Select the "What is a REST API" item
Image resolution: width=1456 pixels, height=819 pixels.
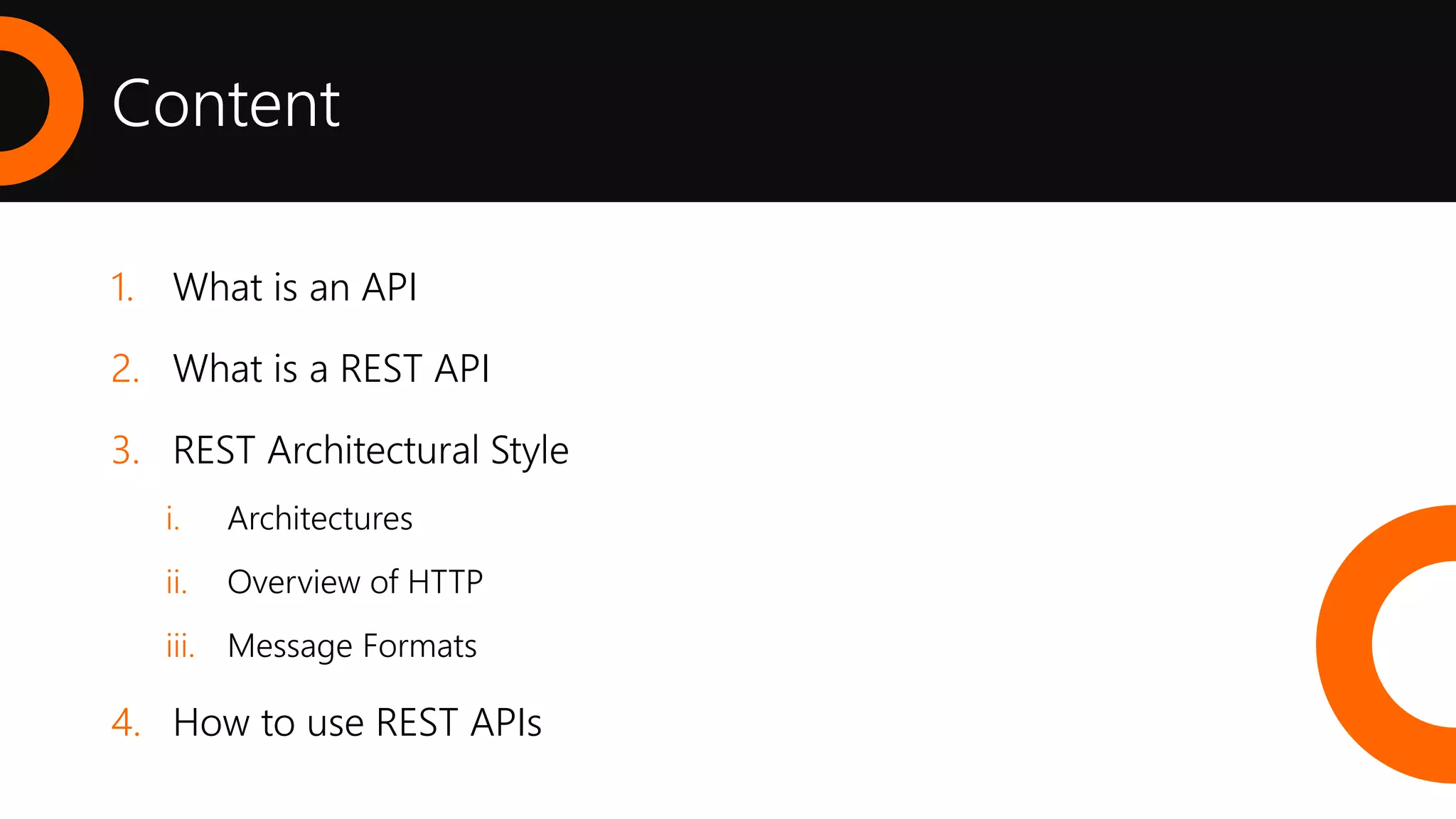coord(331,368)
